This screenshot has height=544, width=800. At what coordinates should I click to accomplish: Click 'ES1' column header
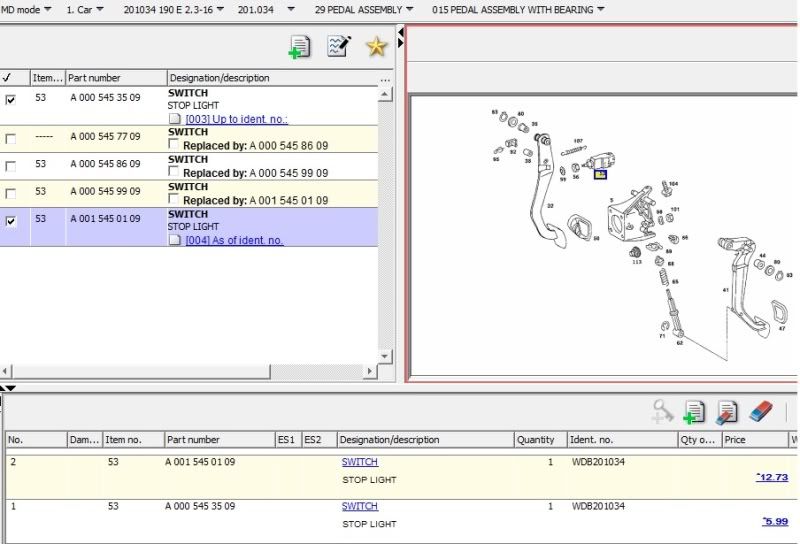288,439
